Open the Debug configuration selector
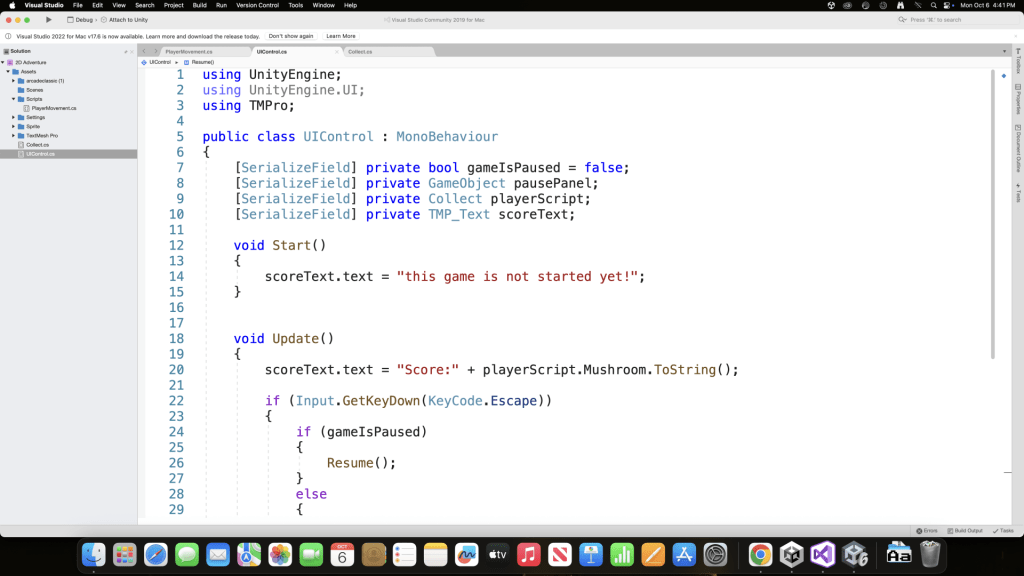 (84, 19)
